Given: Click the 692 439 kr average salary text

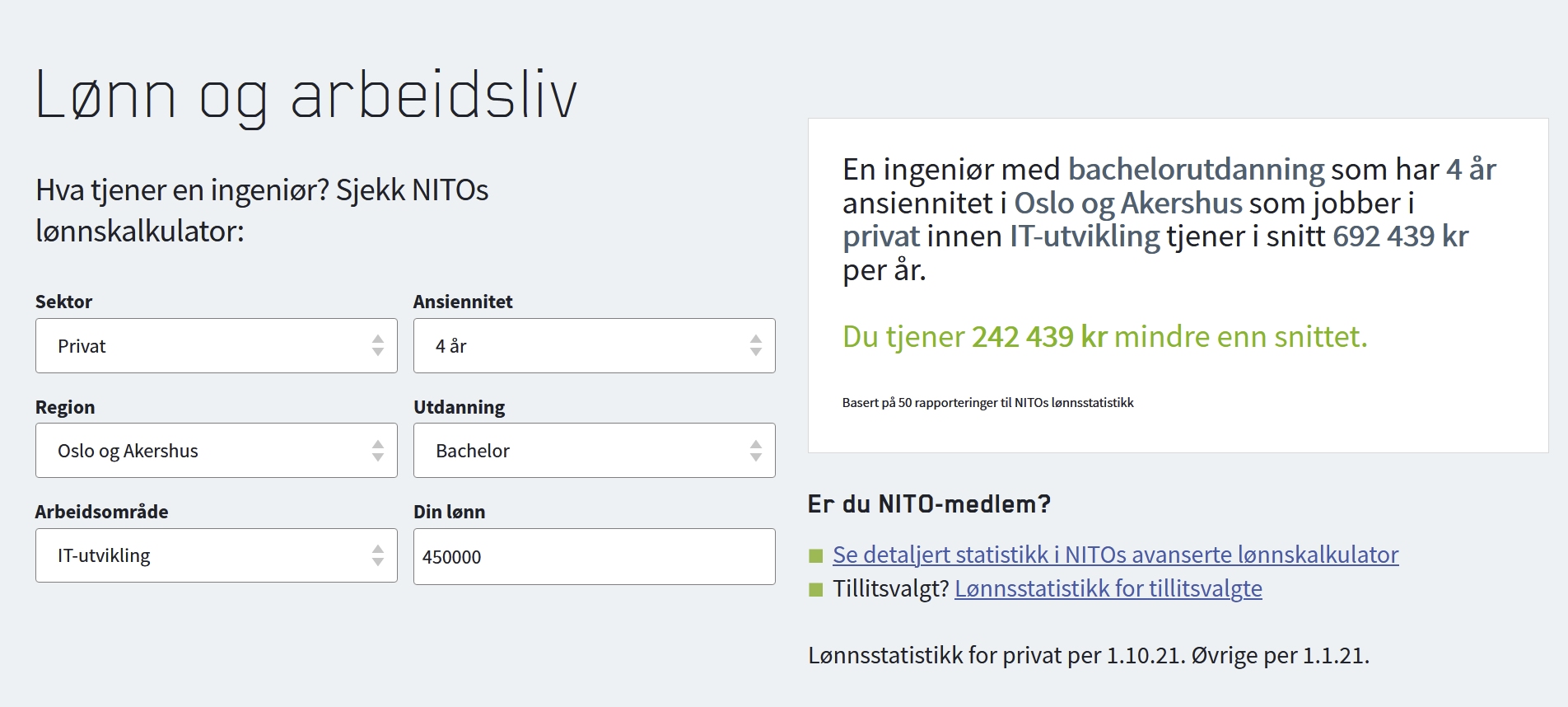Looking at the screenshot, I should pyautogui.click(x=1401, y=236).
